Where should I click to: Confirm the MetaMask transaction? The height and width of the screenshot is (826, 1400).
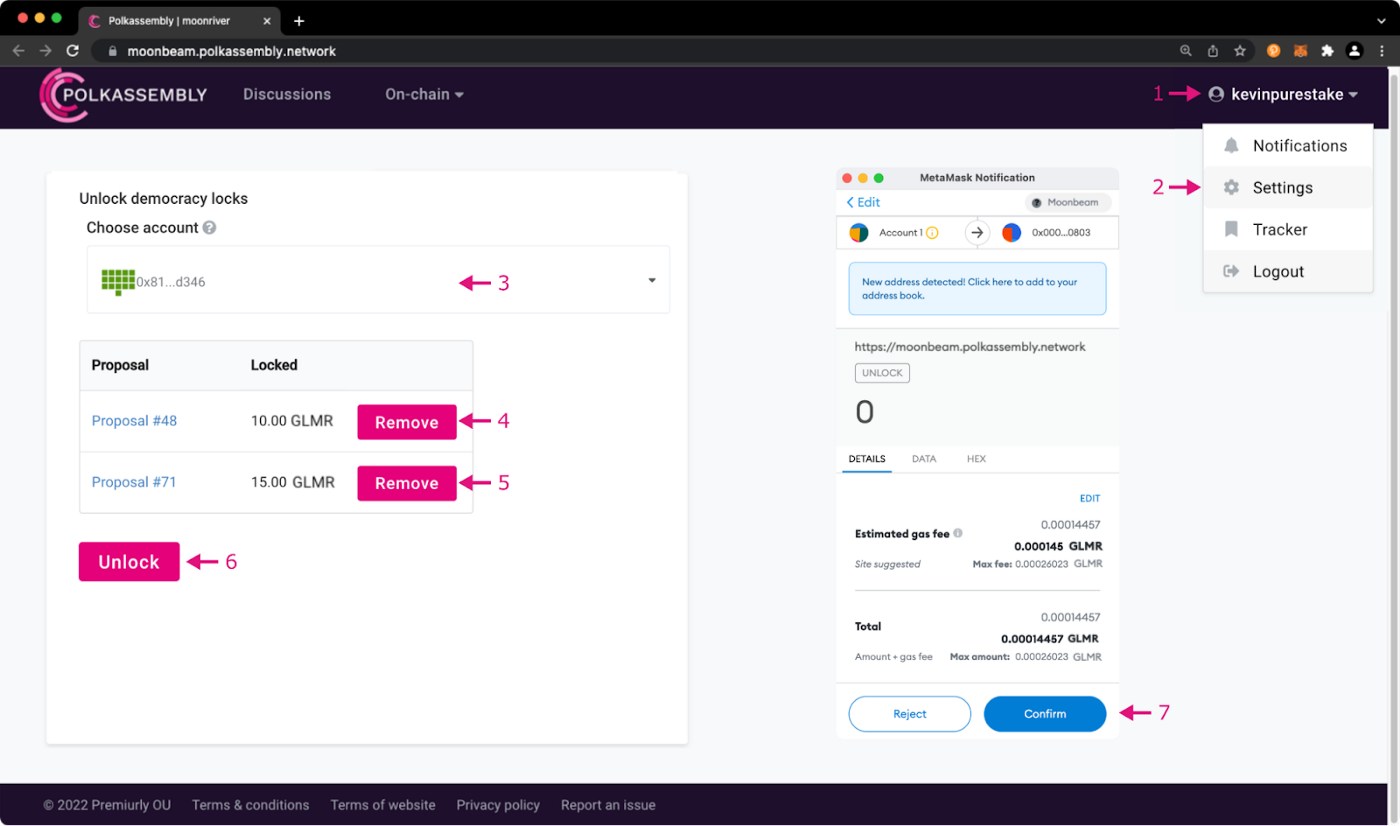[x=1045, y=714]
